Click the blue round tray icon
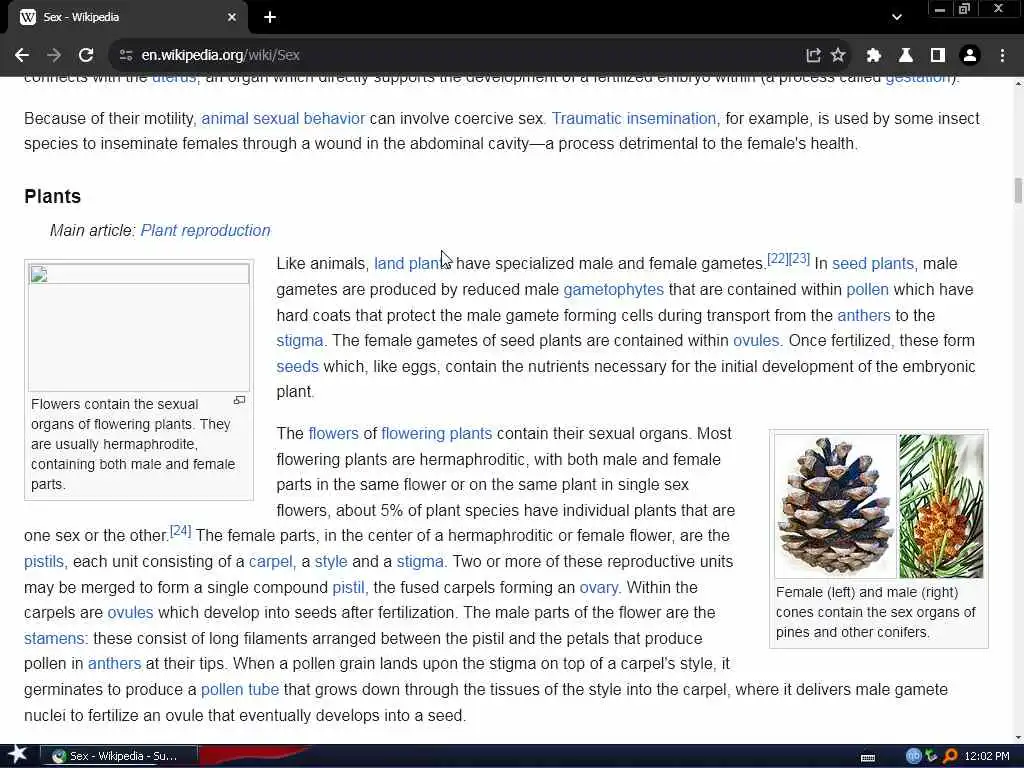The image size is (1024, 768). [913, 756]
